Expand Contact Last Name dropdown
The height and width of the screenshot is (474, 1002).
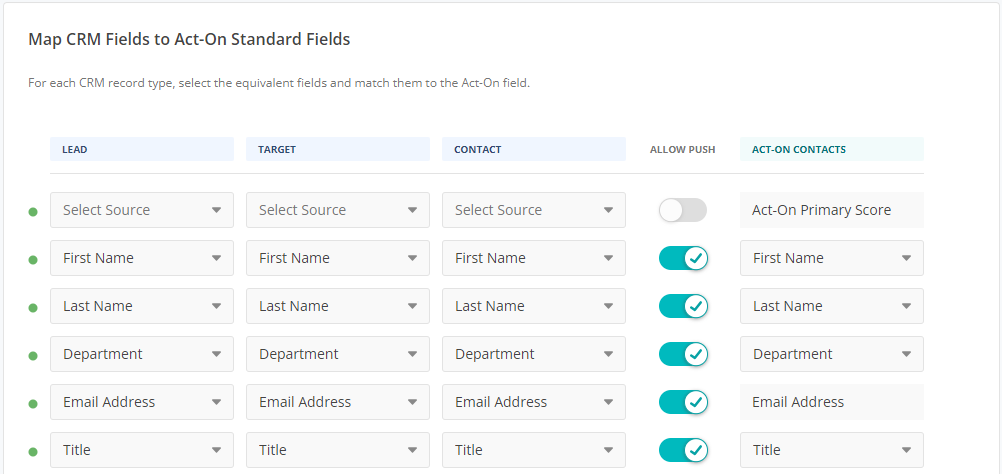click(534, 306)
